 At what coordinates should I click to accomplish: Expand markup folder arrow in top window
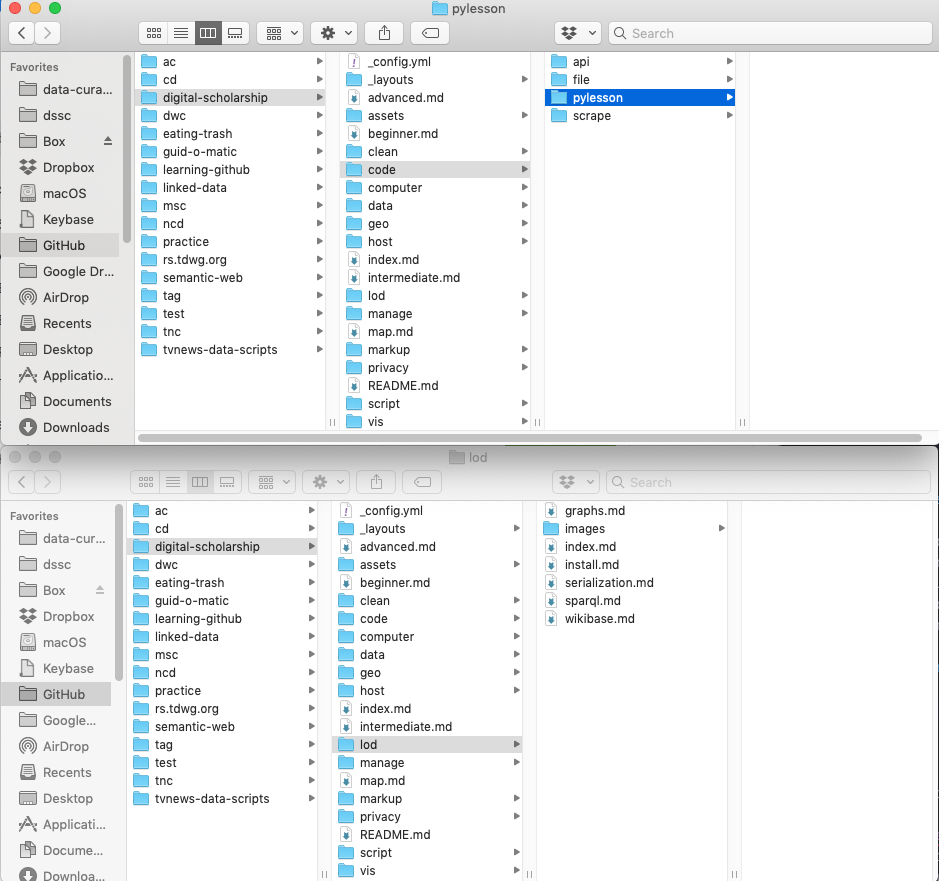pos(525,349)
